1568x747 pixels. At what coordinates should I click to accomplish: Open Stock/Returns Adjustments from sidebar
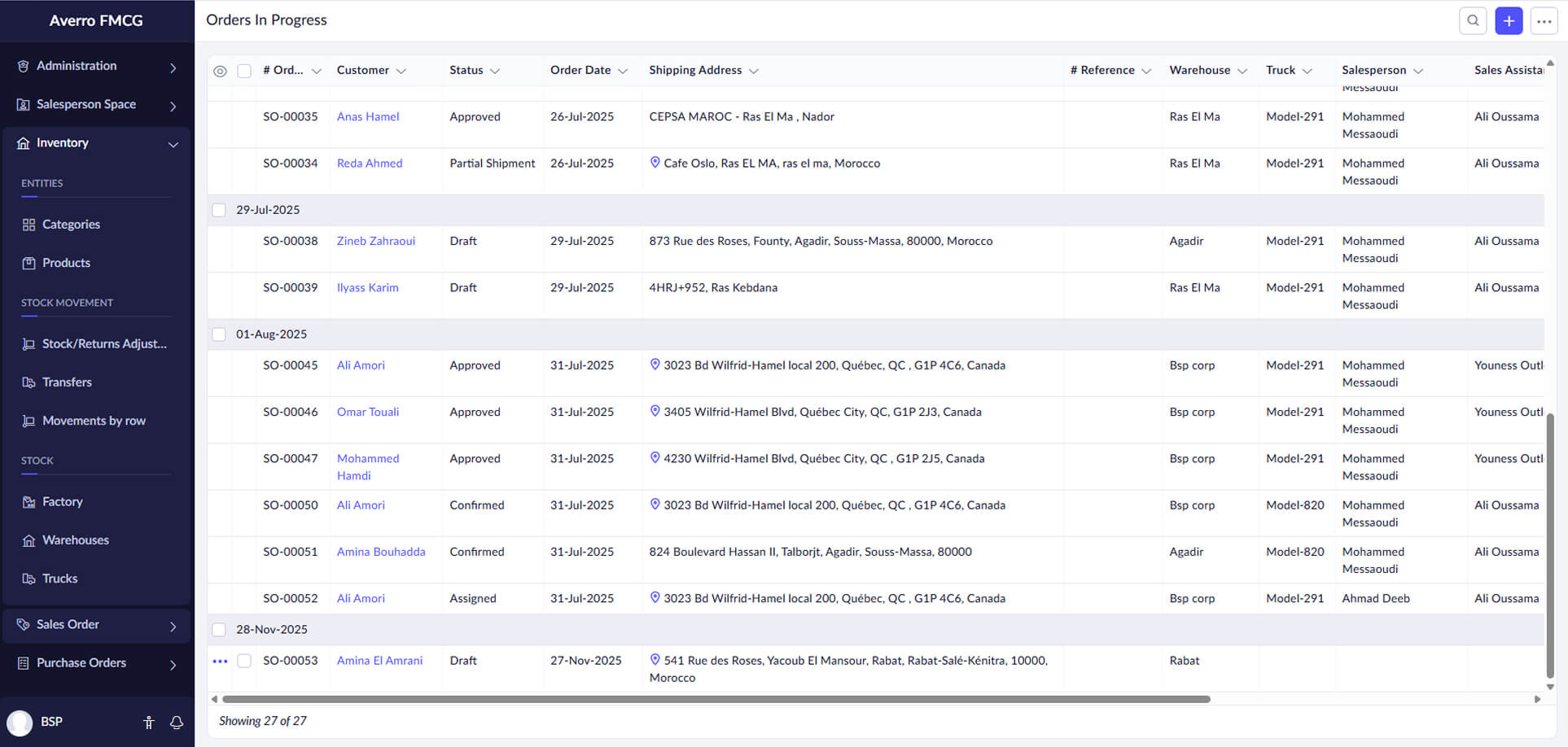pyautogui.click(x=102, y=343)
